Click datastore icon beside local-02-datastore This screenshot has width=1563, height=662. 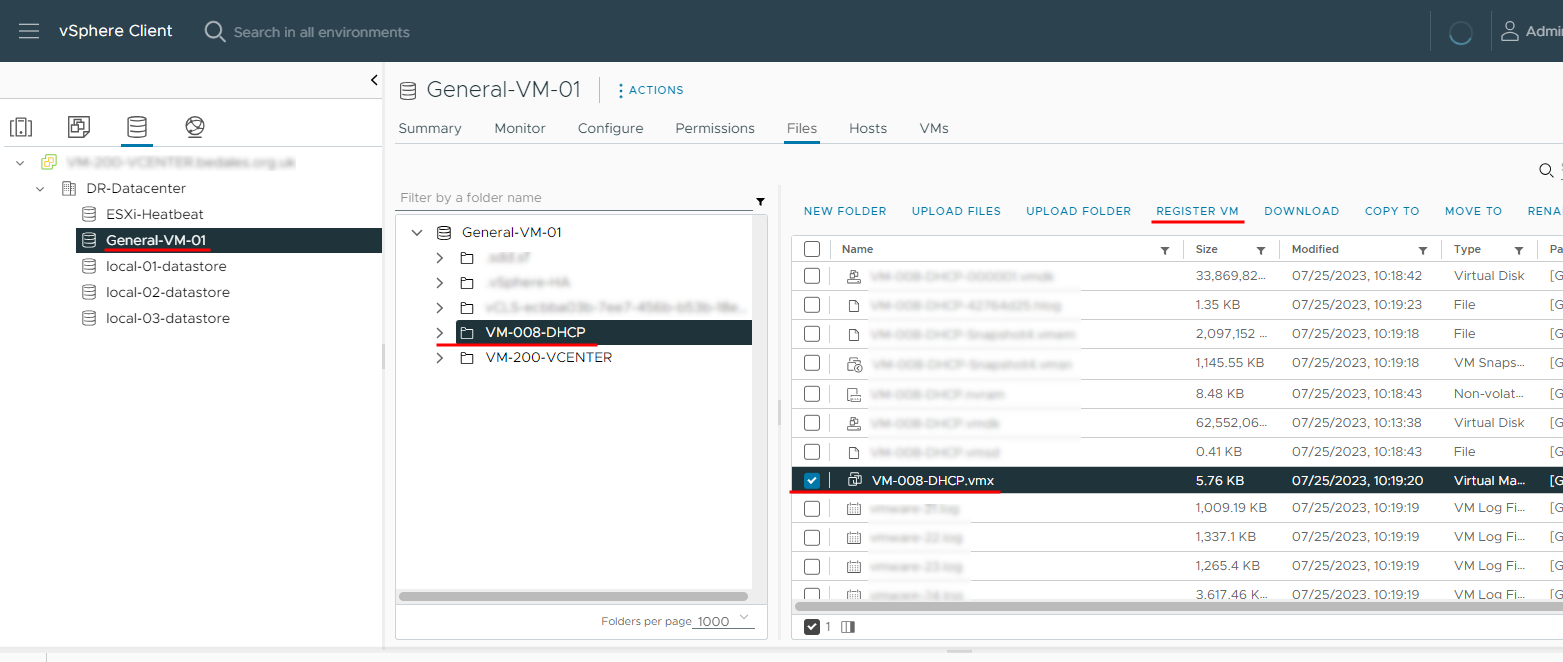[x=89, y=292]
